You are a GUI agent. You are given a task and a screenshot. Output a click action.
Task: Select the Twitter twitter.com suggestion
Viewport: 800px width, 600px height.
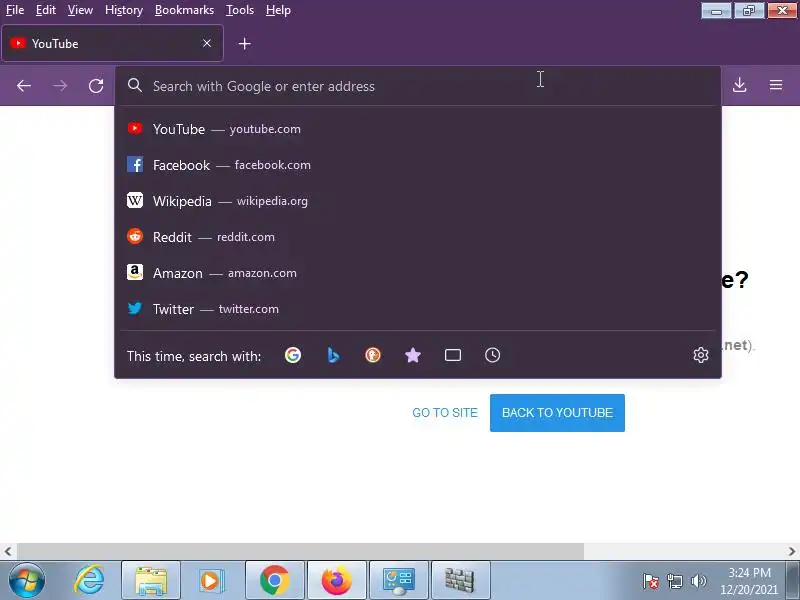click(418, 309)
